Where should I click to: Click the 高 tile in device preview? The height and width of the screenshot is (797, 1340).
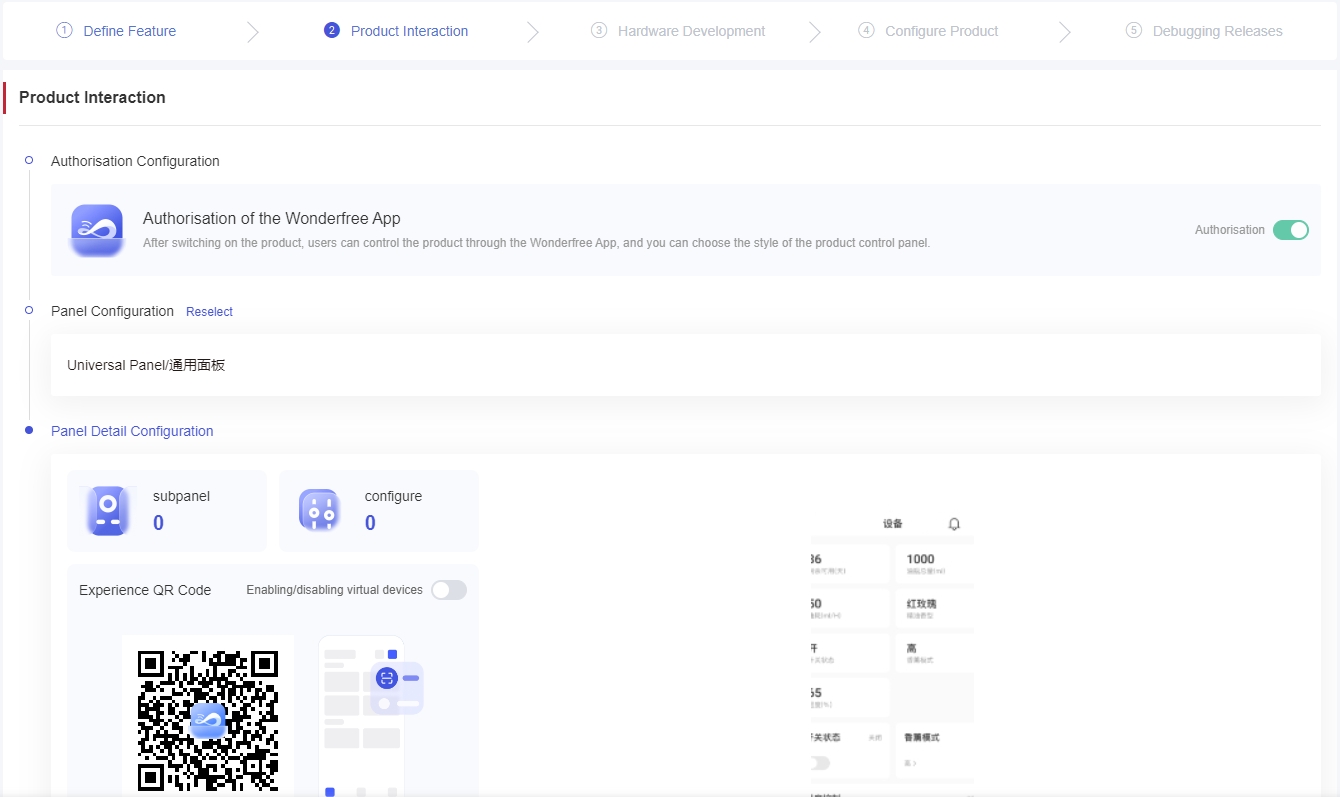point(934,653)
